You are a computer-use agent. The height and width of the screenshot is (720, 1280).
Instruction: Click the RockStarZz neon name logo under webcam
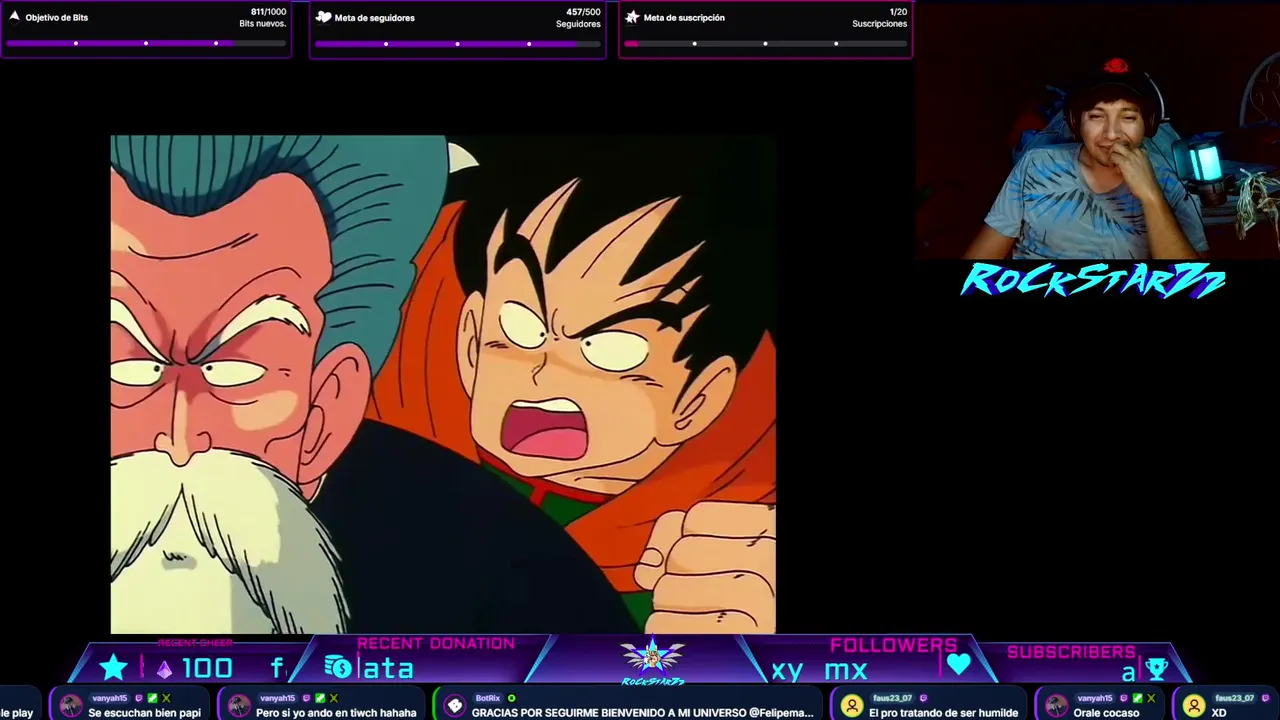point(1093,281)
